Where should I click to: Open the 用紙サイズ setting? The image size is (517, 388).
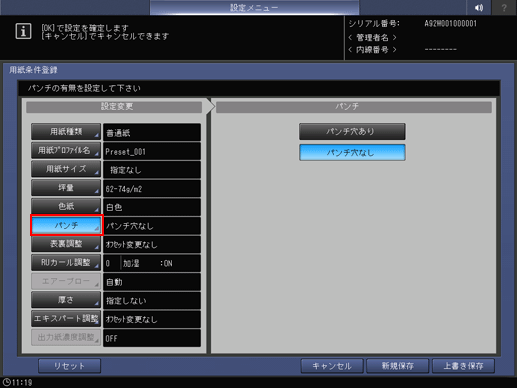(66, 169)
